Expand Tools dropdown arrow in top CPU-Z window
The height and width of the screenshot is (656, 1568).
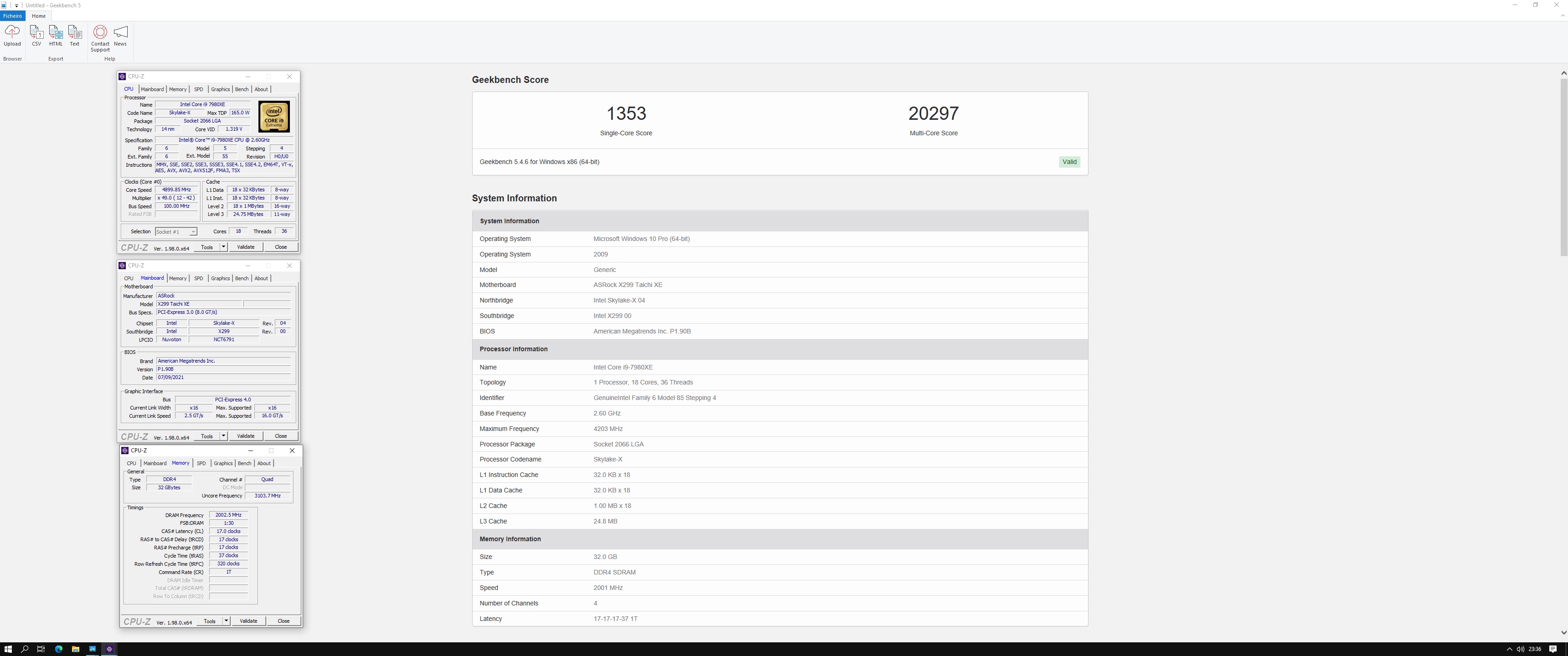click(x=223, y=247)
